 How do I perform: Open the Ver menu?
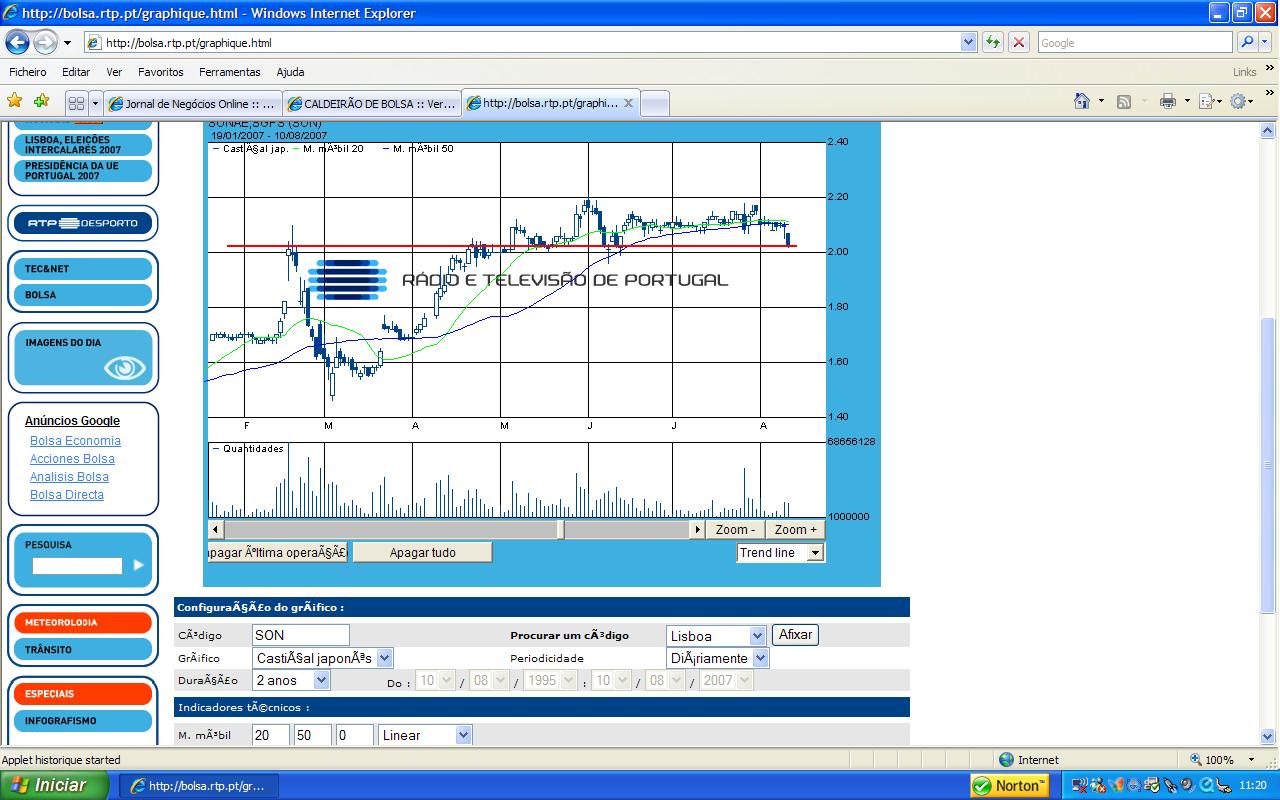coord(114,72)
